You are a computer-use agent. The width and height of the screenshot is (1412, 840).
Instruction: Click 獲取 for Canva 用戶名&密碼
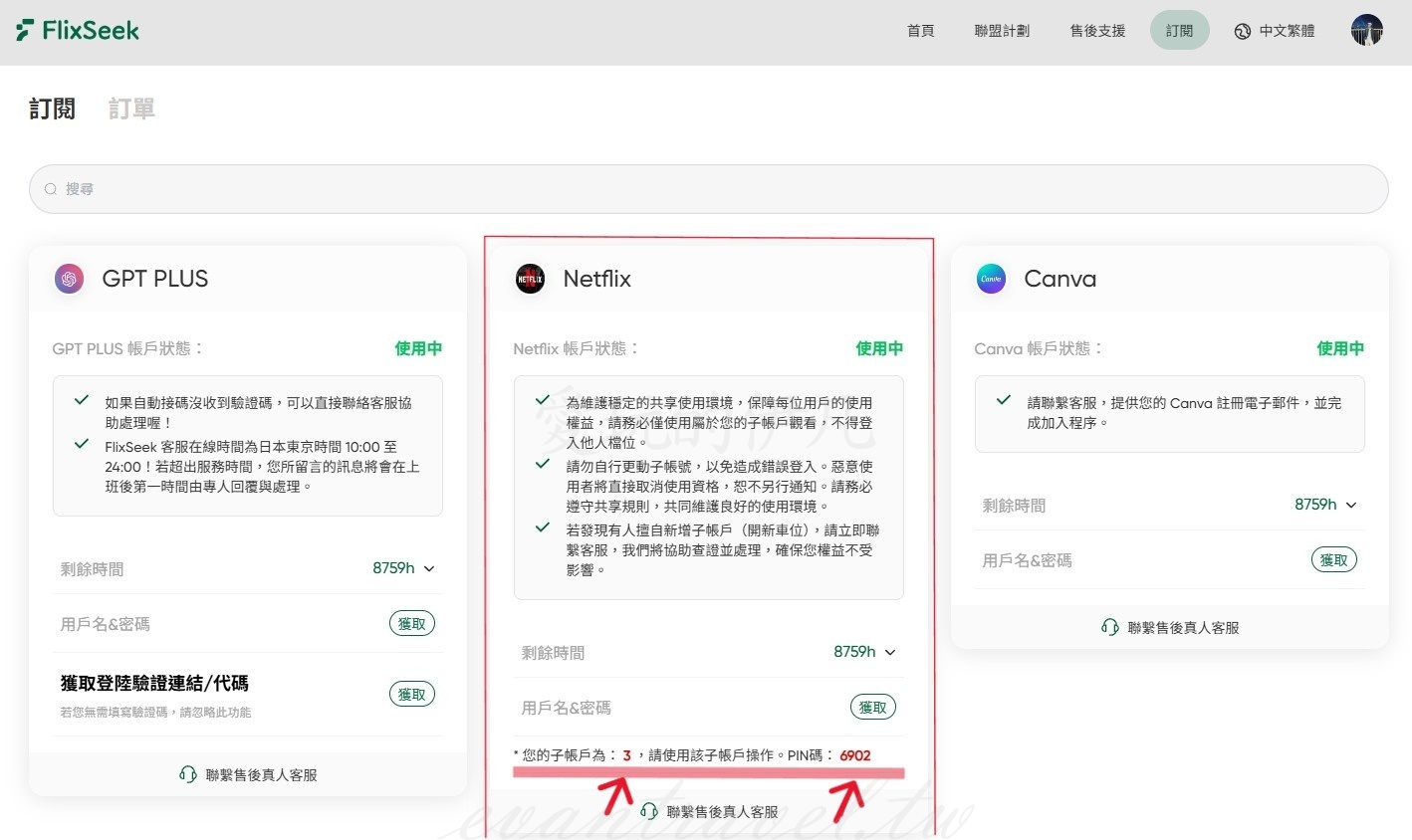[1333, 560]
